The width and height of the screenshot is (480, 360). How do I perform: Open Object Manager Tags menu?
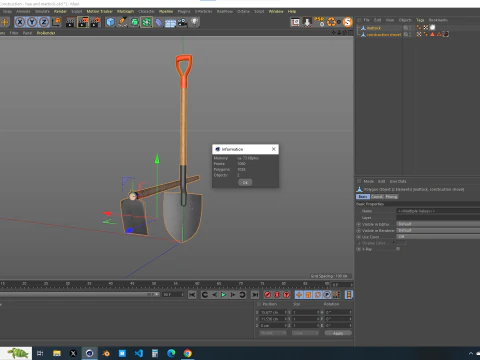(420, 20)
